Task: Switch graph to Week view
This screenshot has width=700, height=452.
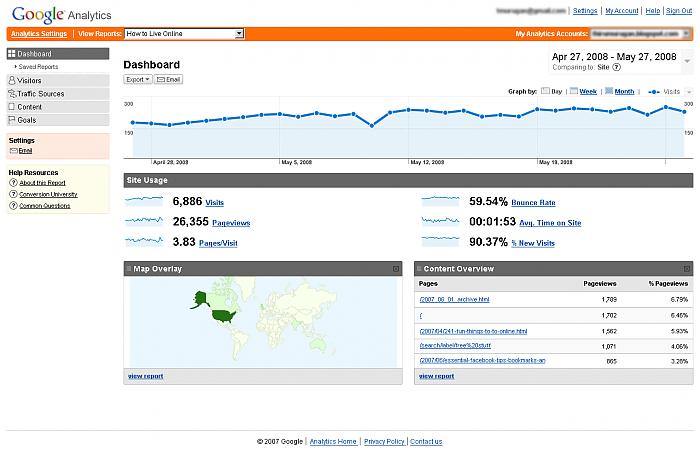Action: [x=588, y=92]
